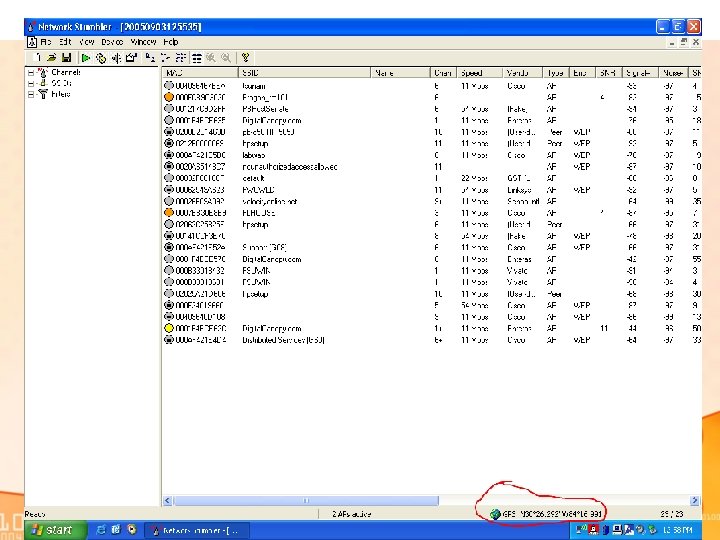Viewport: 720px width, 540px height.
Task: Toggle scanning with the green play arrow
Action: click(85, 58)
